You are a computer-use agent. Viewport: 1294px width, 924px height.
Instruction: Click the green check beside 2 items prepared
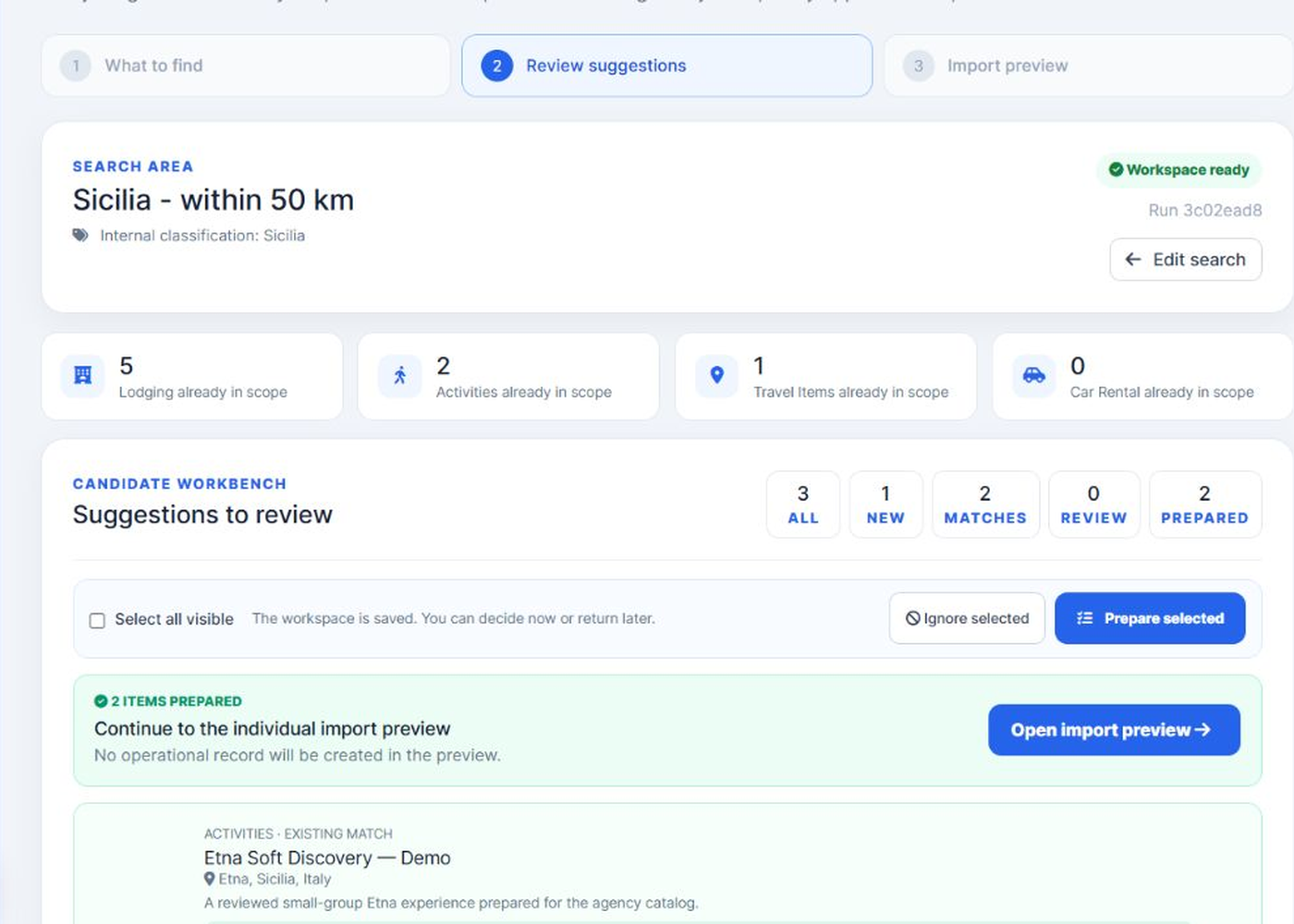(x=101, y=701)
